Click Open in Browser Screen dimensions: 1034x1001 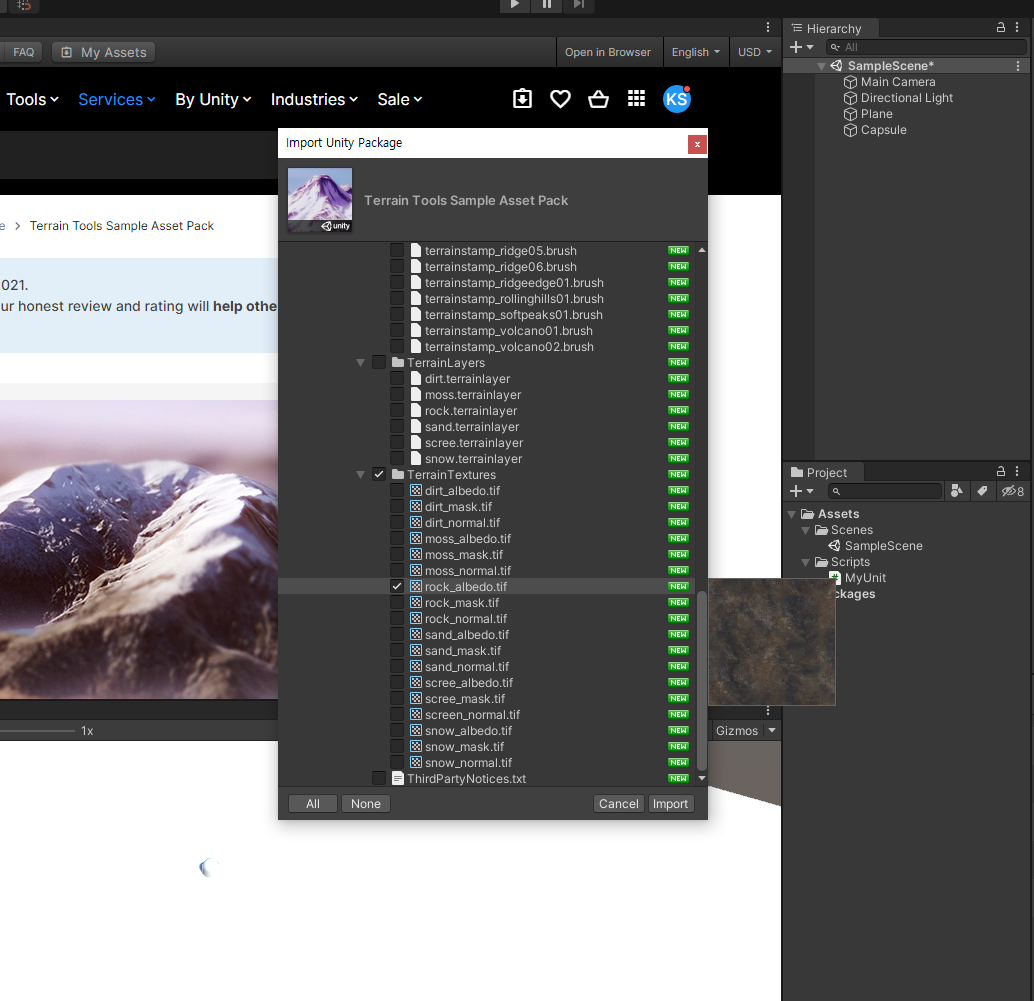(x=607, y=52)
